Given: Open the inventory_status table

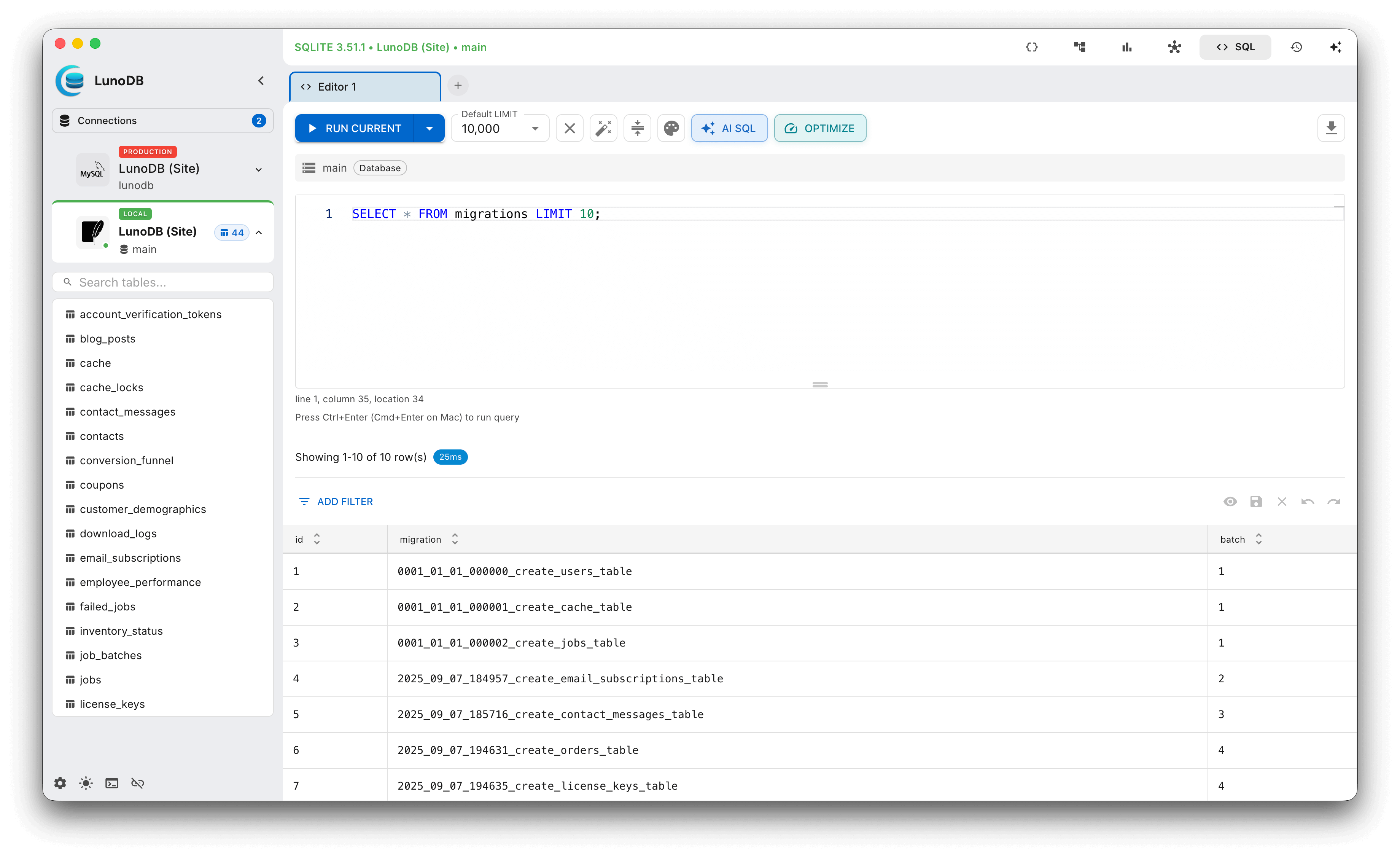Looking at the screenshot, I should point(162,631).
